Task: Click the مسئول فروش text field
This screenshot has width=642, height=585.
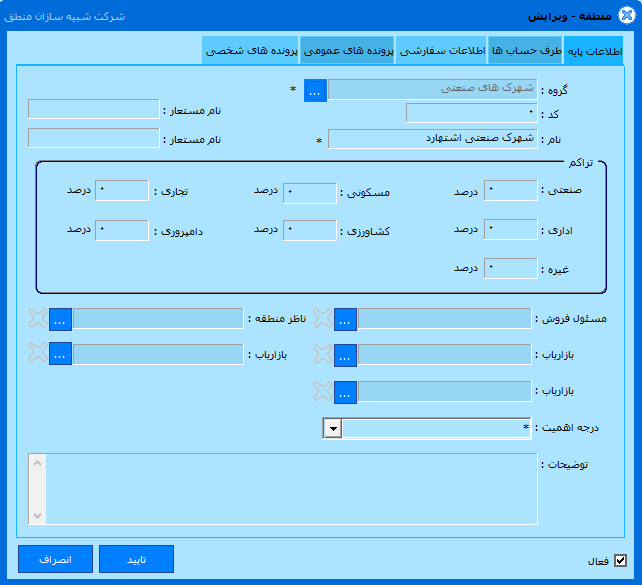Action: (444, 319)
